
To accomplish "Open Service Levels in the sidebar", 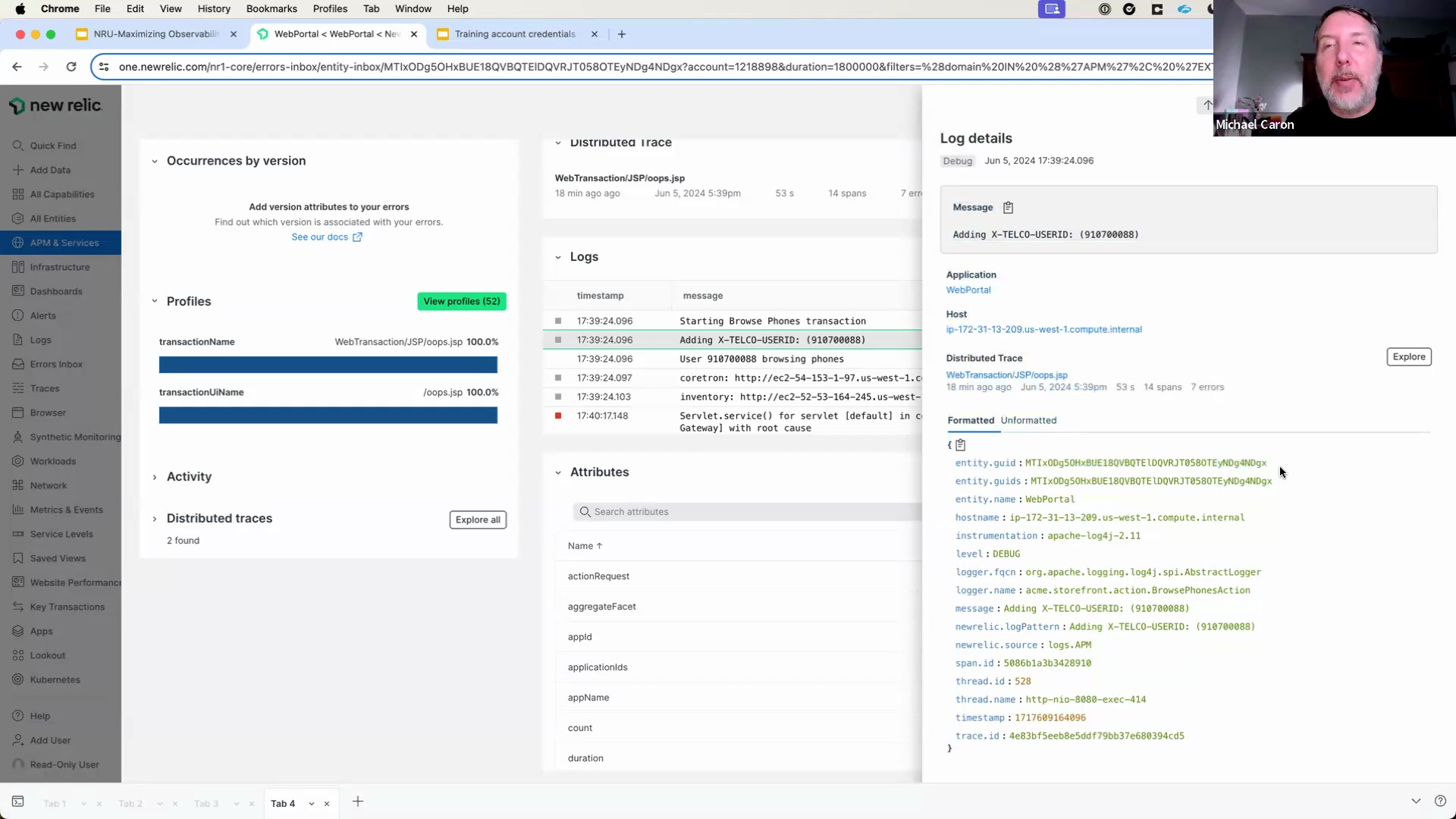I will [x=61, y=534].
